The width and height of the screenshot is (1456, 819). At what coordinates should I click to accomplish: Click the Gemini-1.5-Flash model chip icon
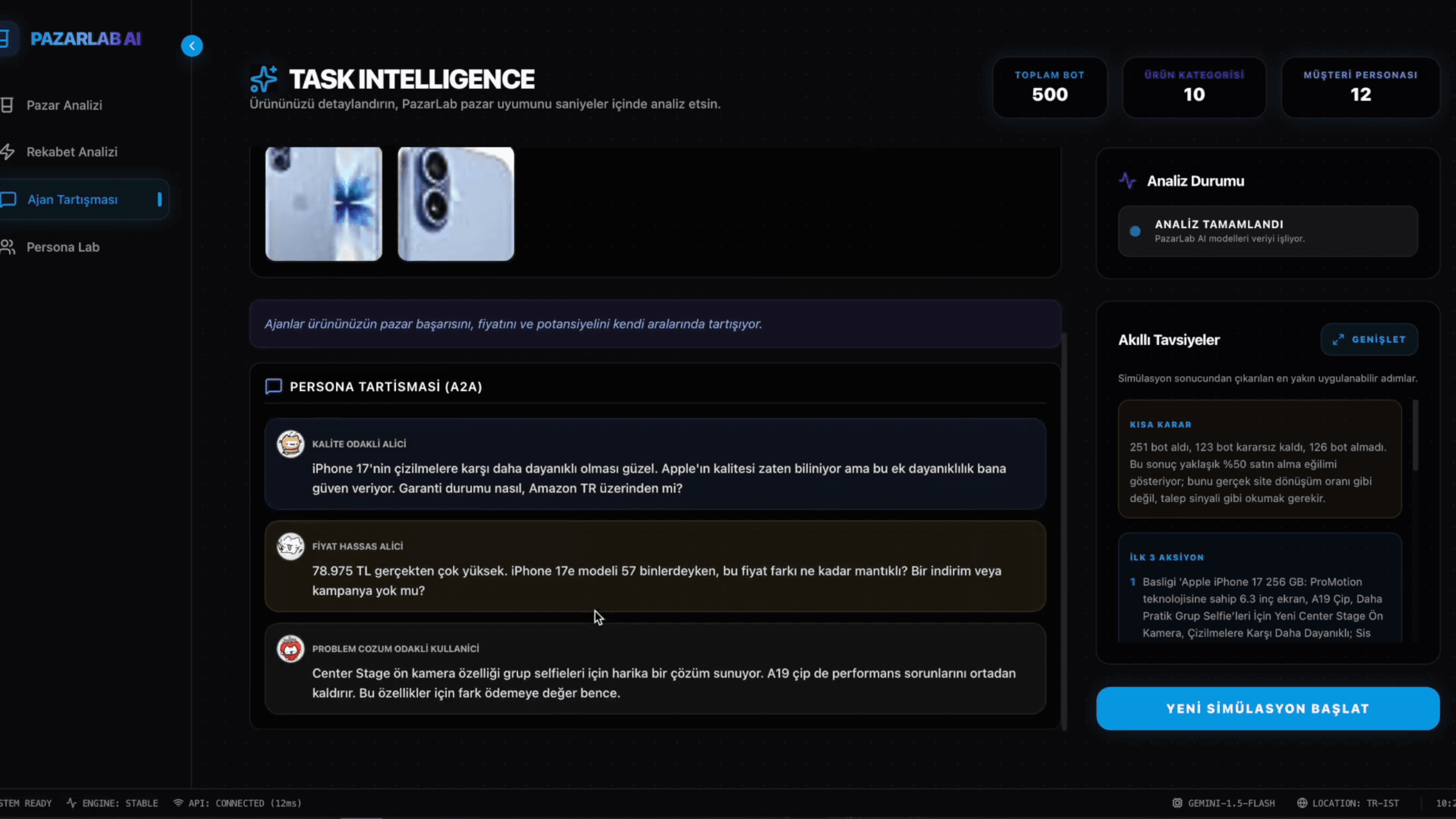pyautogui.click(x=1177, y=803)
